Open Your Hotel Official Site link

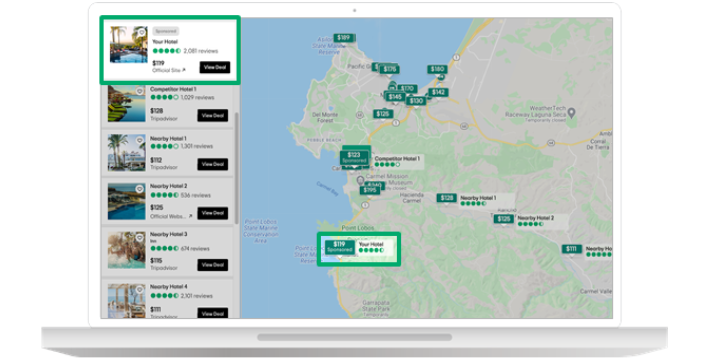(x=169, y=70)
